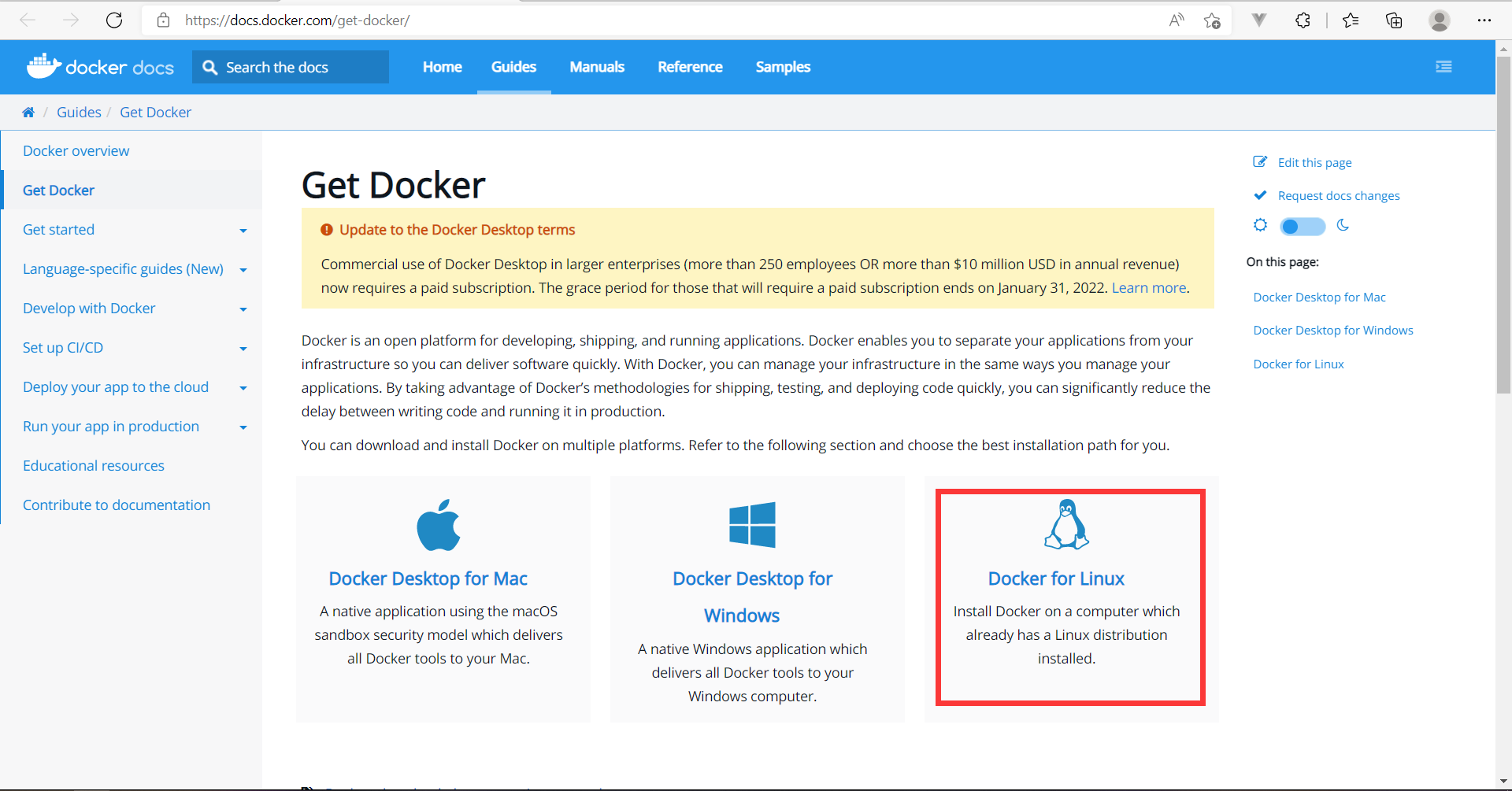The height and width of the screenshot is (791, 1512).
Task: Click the sun light-mode icon
Action: tap(1260, 226)
